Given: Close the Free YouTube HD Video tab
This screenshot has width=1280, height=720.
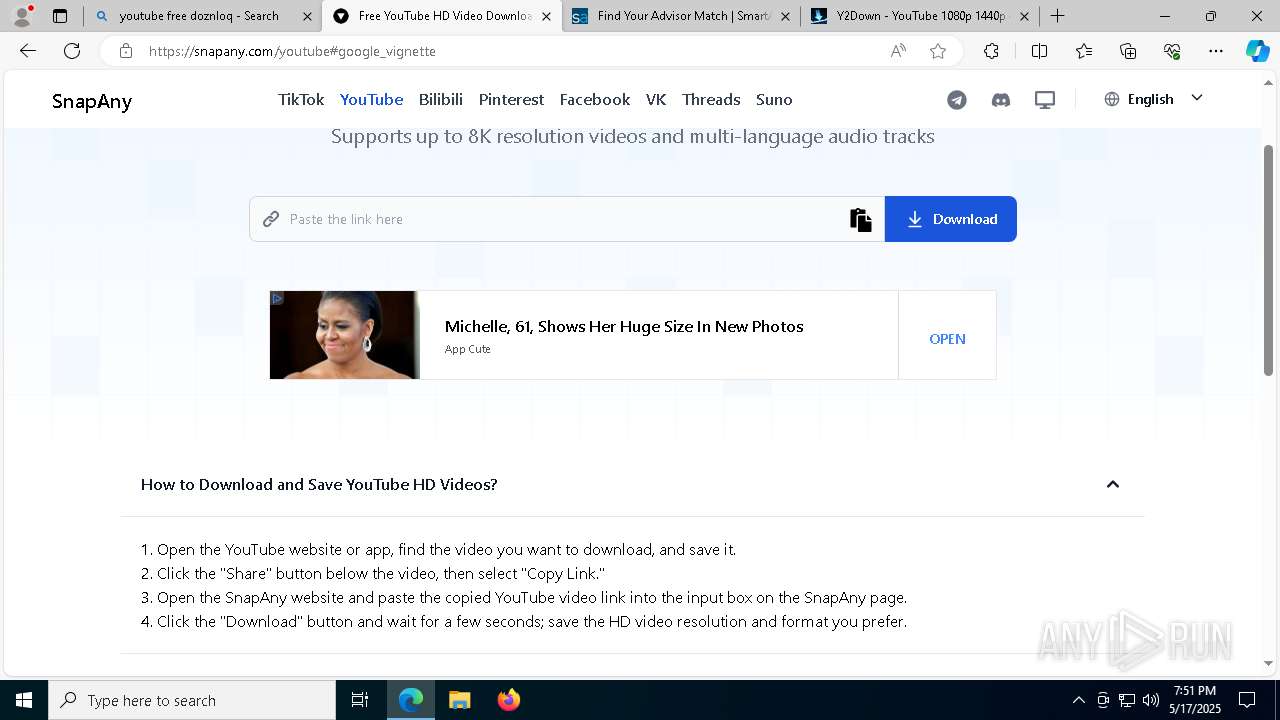Looking at the screenshot, I should 546,16.
